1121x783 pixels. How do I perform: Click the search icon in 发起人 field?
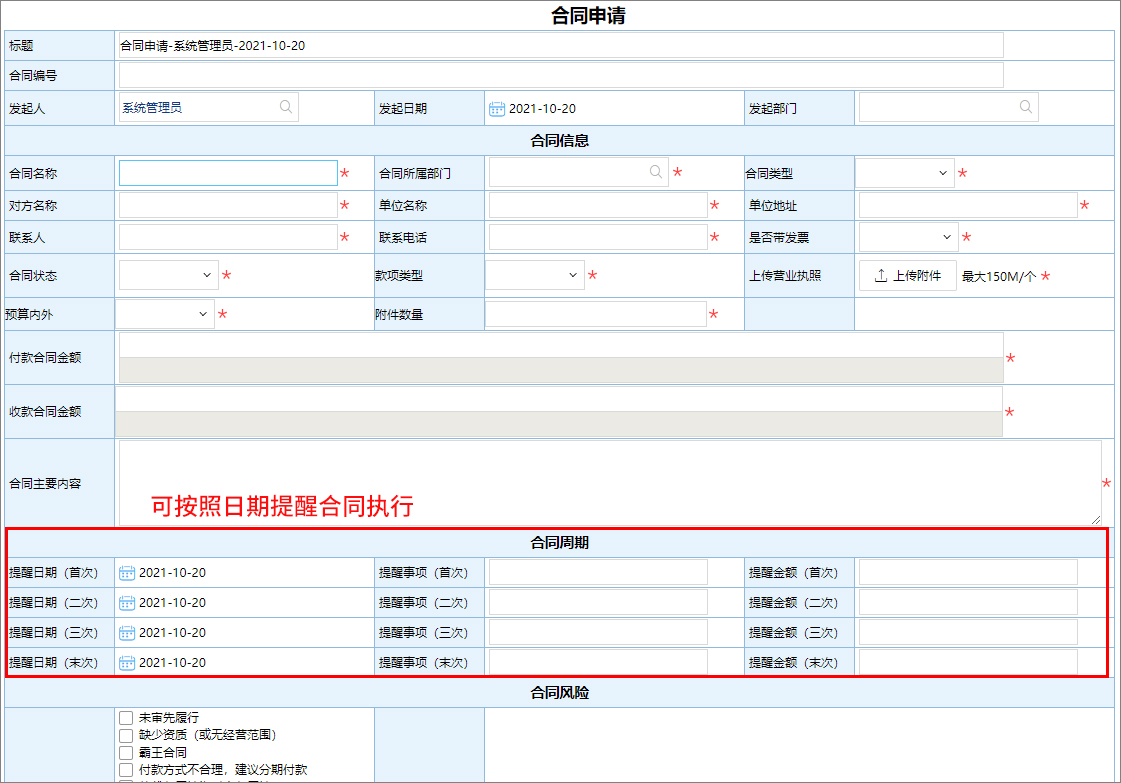286,107
